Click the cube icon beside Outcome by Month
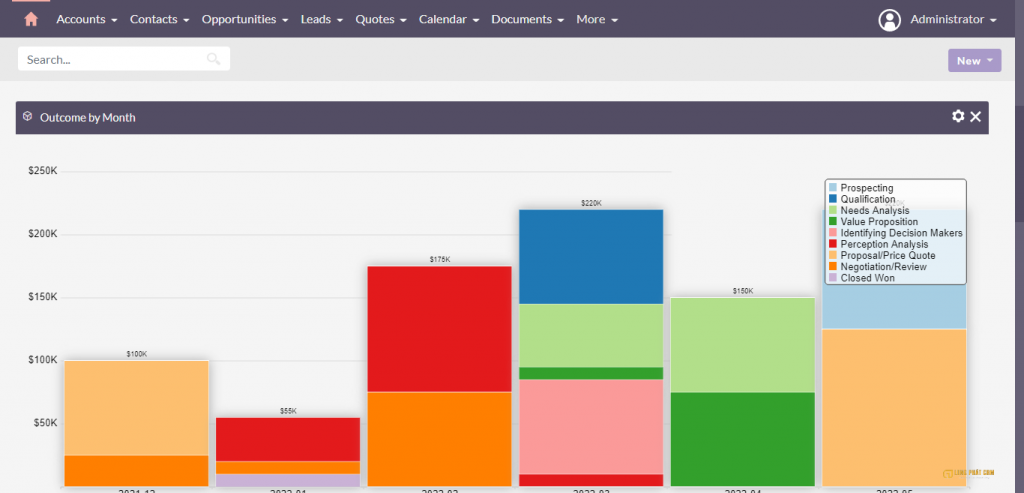Viewport: 1024px width, 493px height. pos(28,117)
